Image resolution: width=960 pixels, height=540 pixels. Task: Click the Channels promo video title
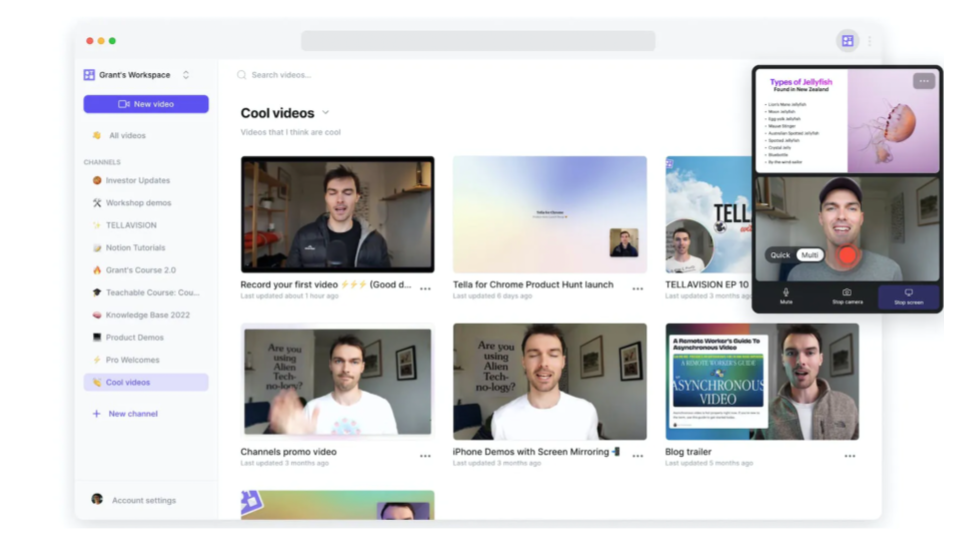pyautogui.click(x=288, y=452)
